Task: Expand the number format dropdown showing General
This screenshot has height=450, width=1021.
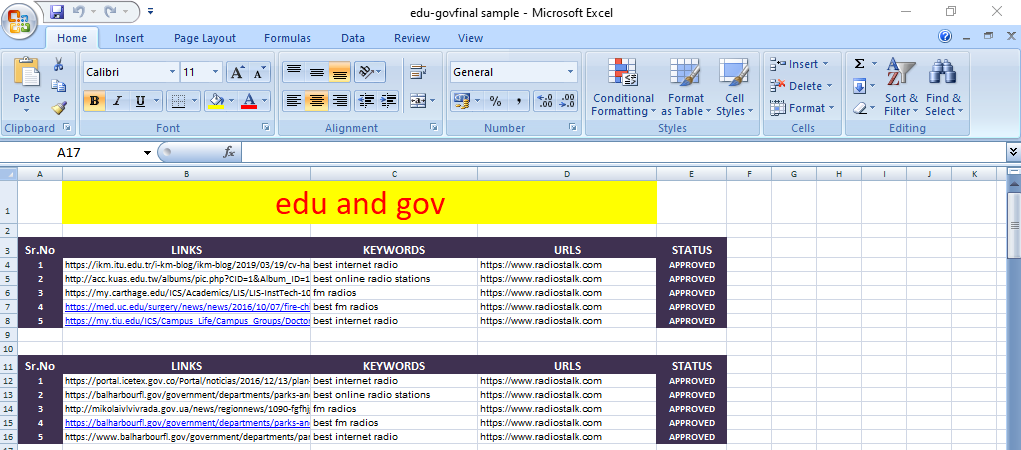Action: [571, 72]
